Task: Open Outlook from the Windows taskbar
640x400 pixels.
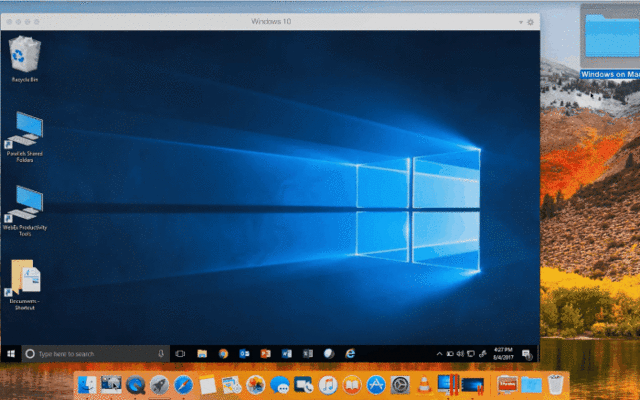Action: 244,354
